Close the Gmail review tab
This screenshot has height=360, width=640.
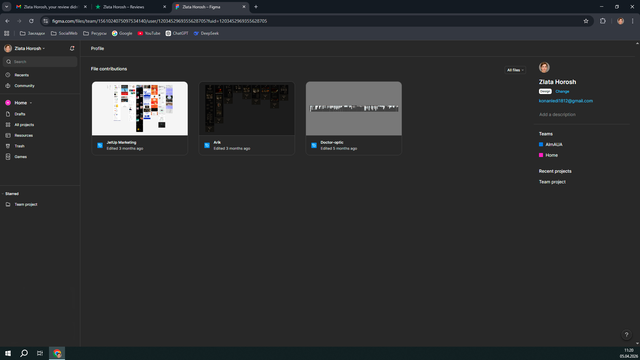coord(85,7)
